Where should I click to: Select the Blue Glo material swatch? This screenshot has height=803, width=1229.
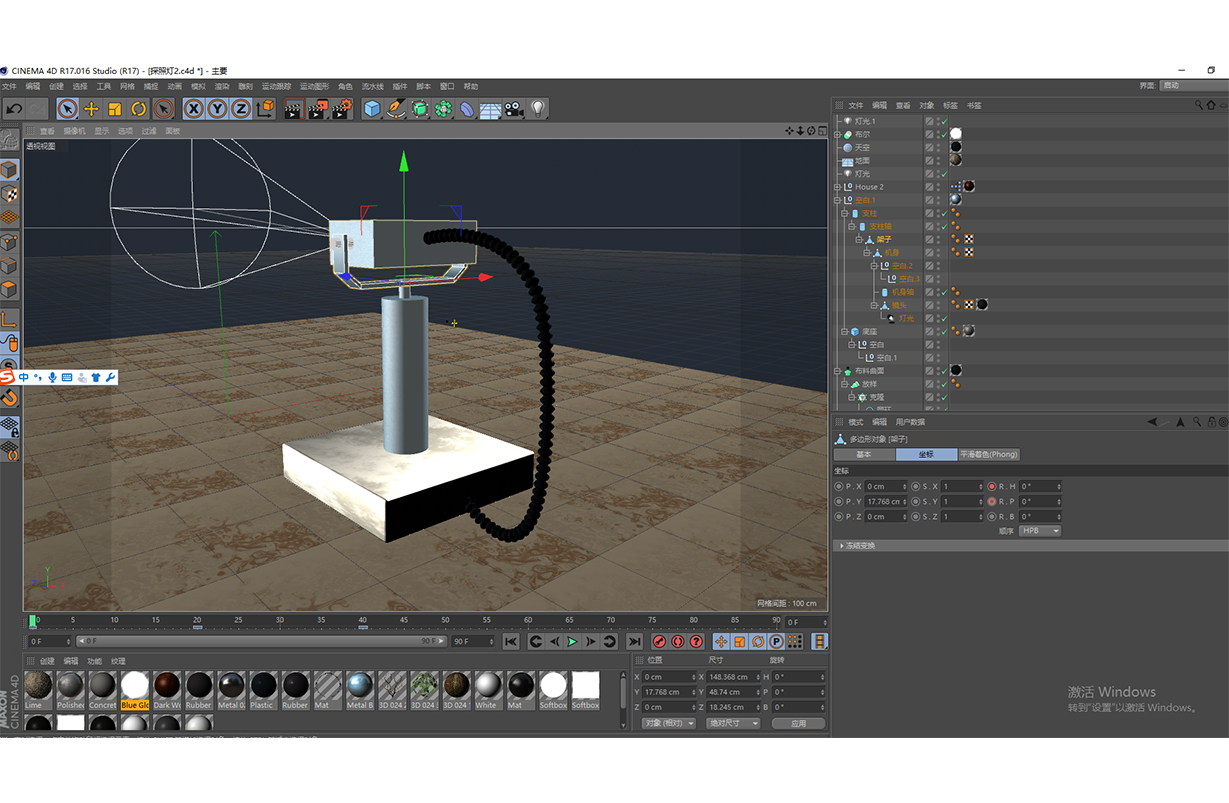coord(135,686)
